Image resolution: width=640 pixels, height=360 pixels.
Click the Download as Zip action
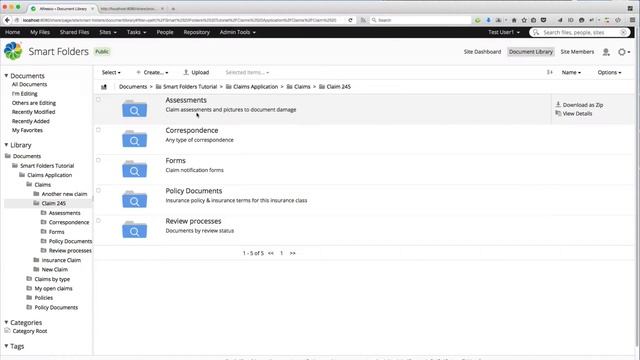[x=579, y=105]
